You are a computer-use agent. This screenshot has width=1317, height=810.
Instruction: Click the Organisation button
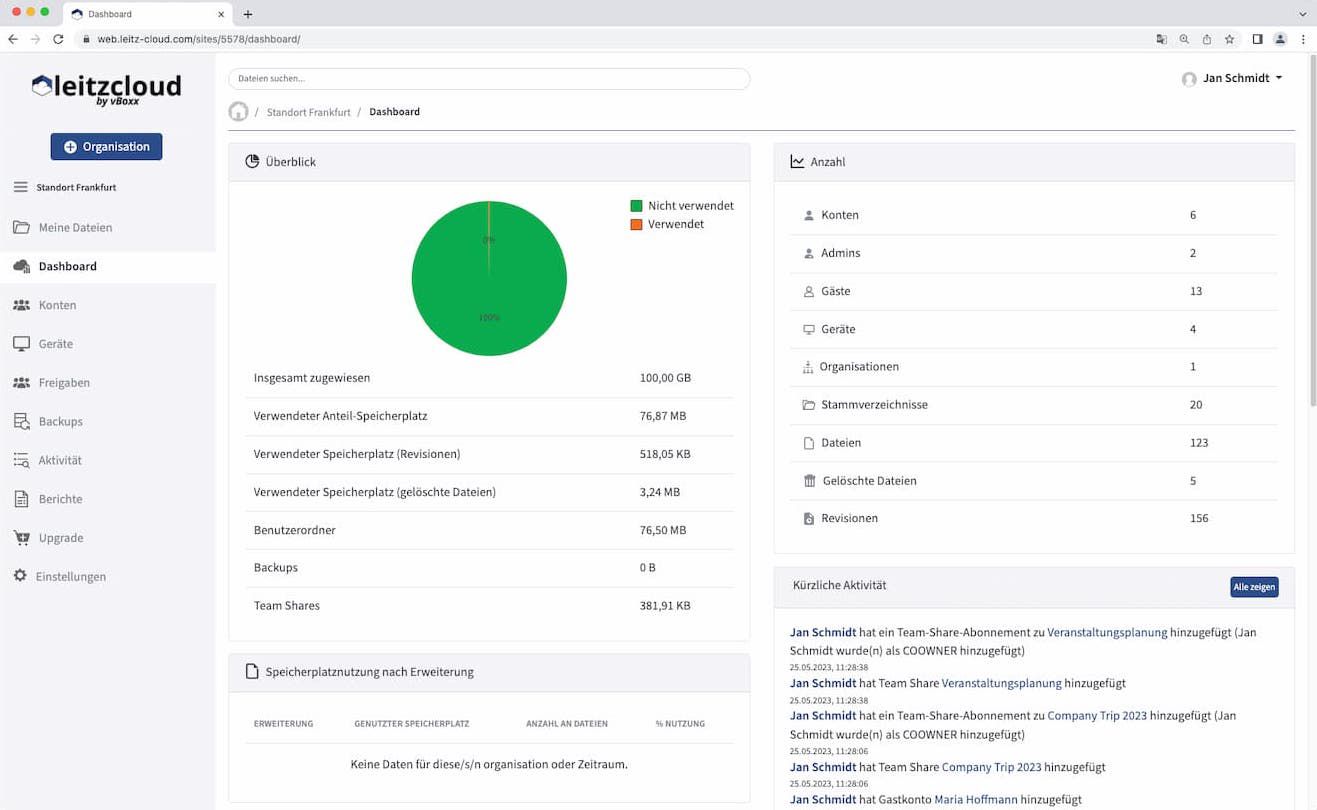click(106, 147)
